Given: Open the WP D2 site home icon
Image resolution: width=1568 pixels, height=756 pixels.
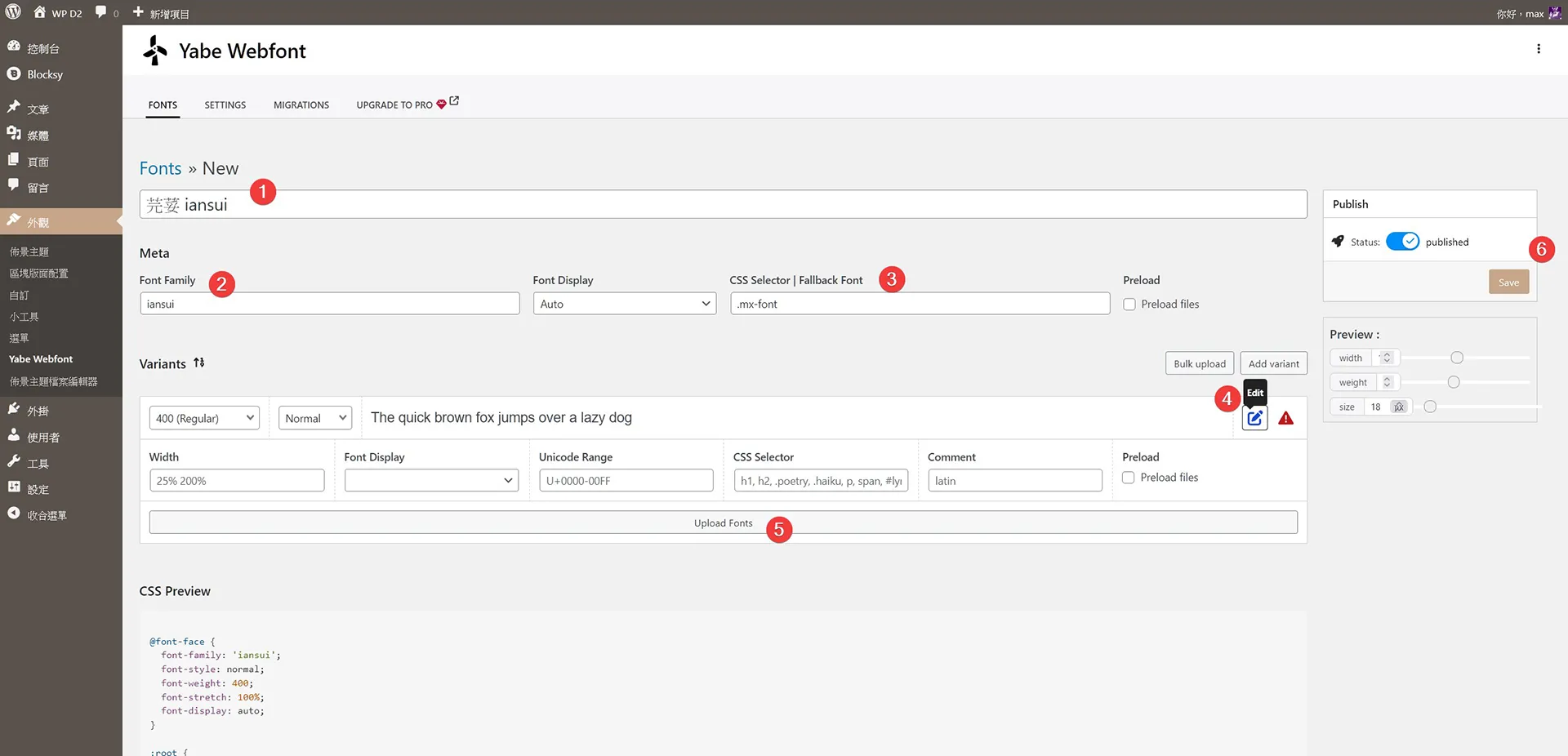Looking at the screenshot, I should pos(39,12).
